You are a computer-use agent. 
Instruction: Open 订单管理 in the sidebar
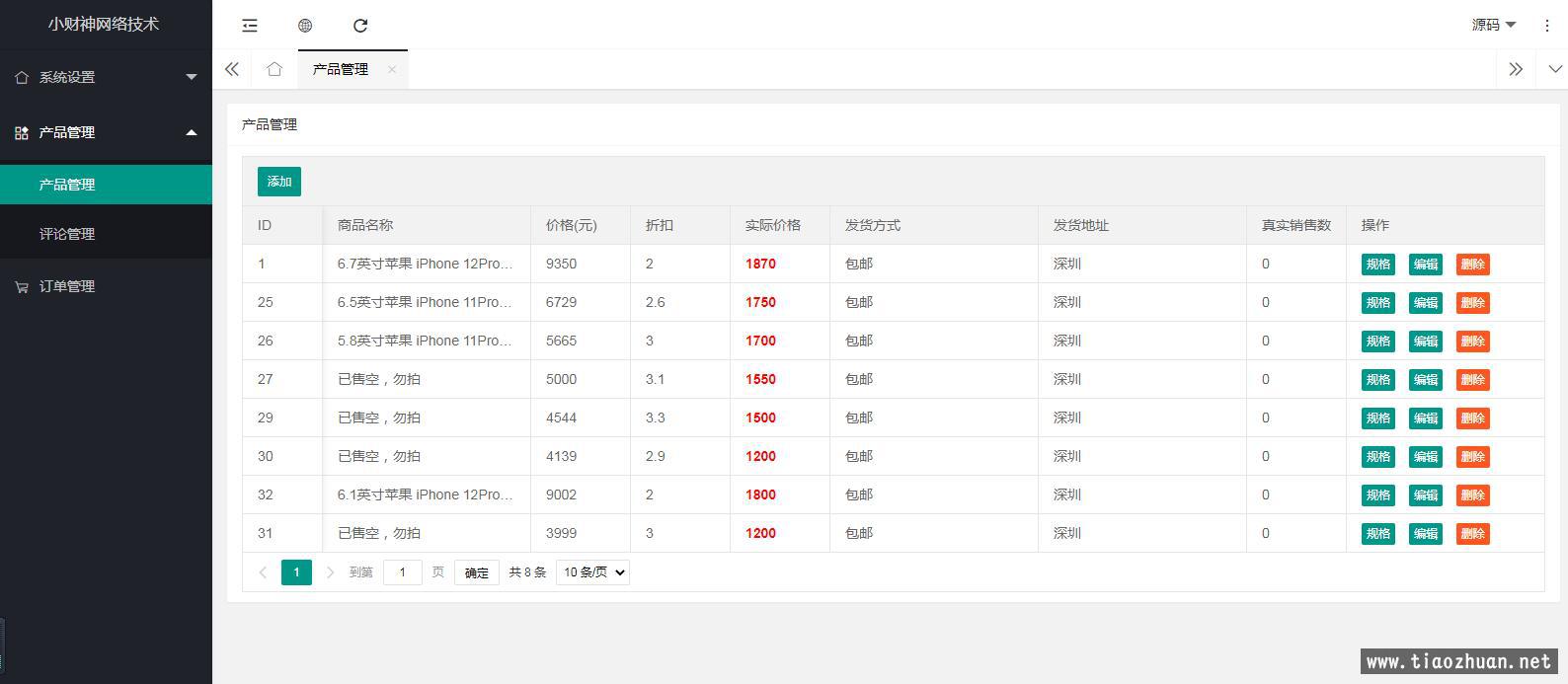point(67,286)
